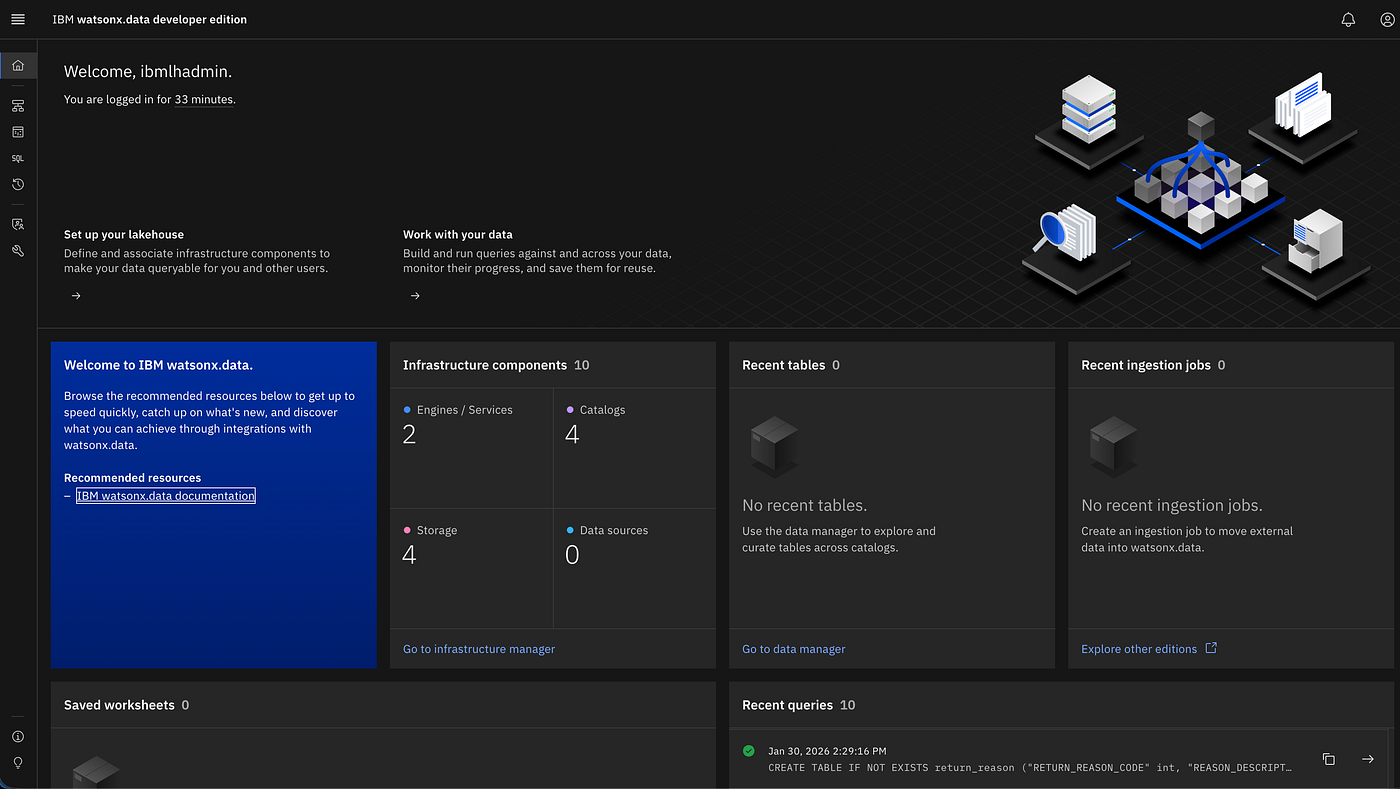1400x789 pixels.
Task: Click the Work with your data heading
Action: coord(458,235)
